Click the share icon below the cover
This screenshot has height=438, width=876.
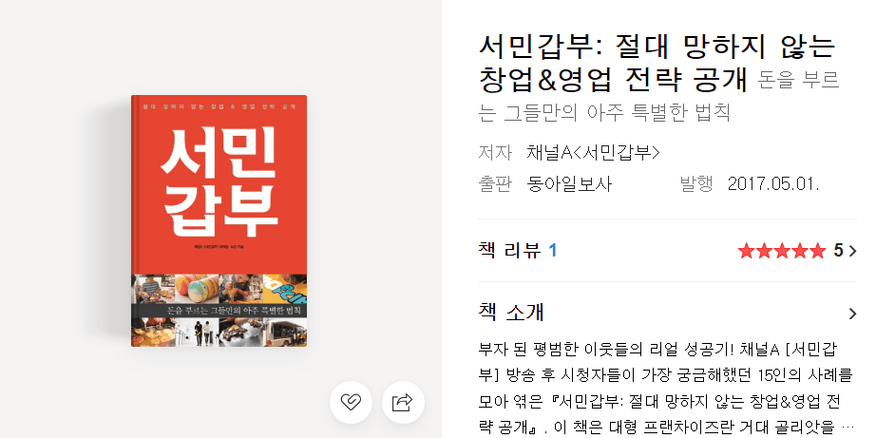tap(403, 402)
